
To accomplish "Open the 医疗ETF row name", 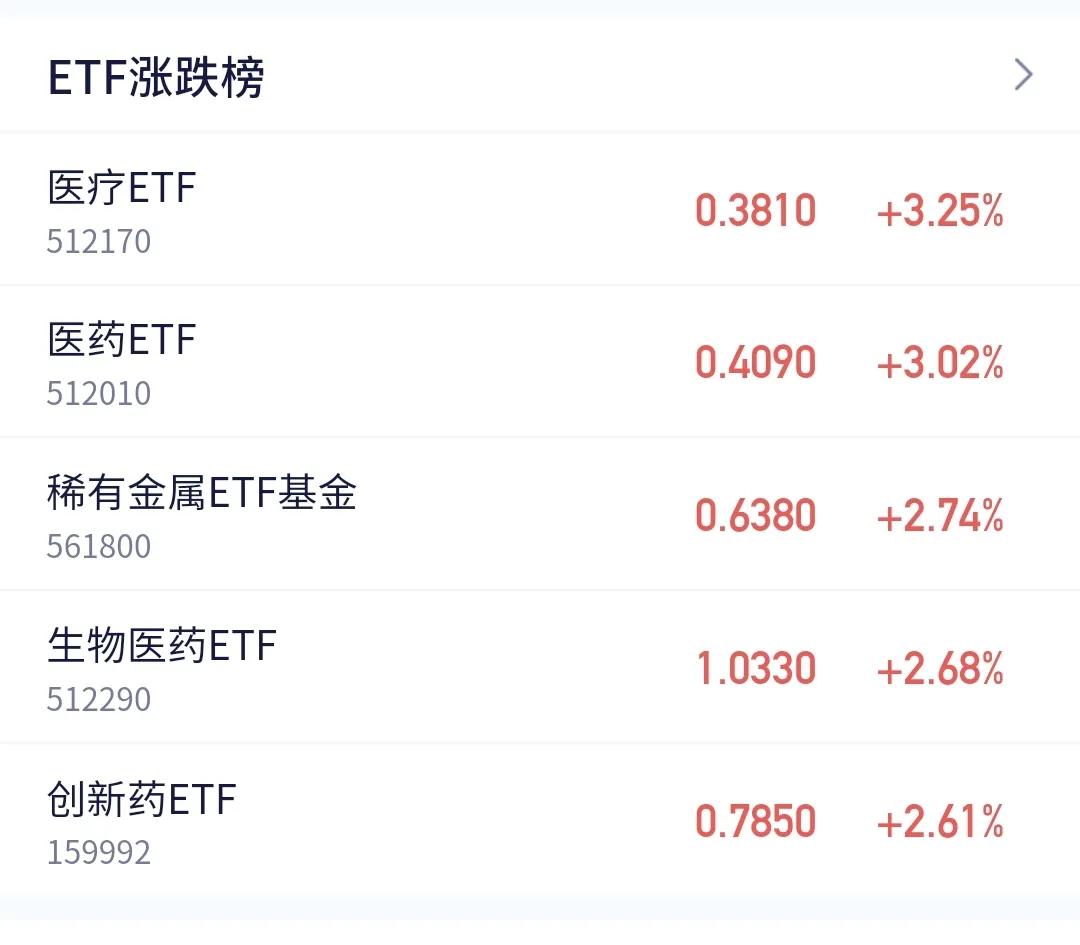I will click(122, 187).
